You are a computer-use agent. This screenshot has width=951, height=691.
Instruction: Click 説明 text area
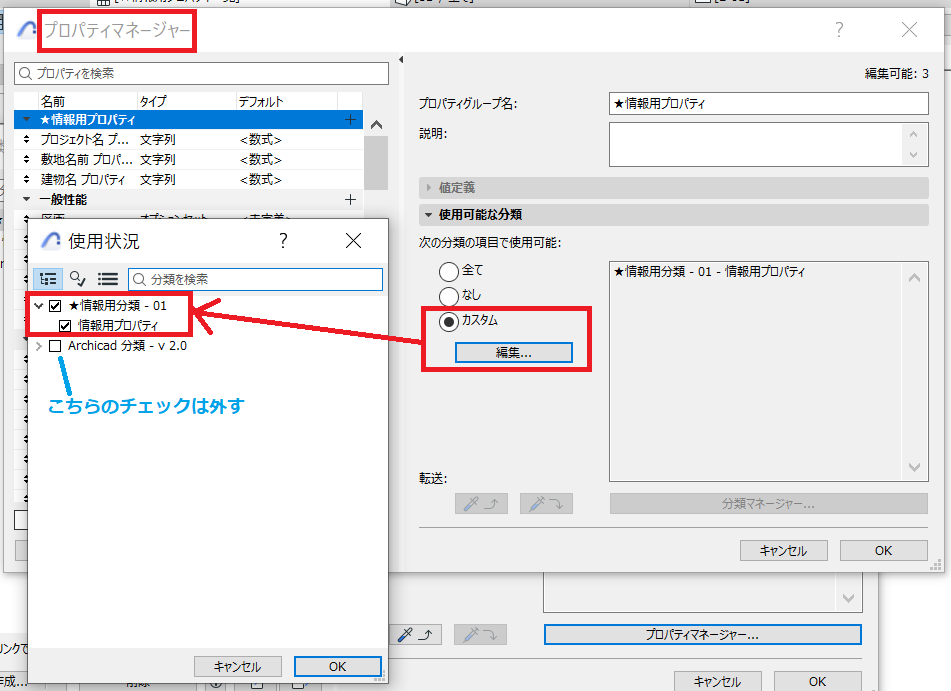[756, 144]
